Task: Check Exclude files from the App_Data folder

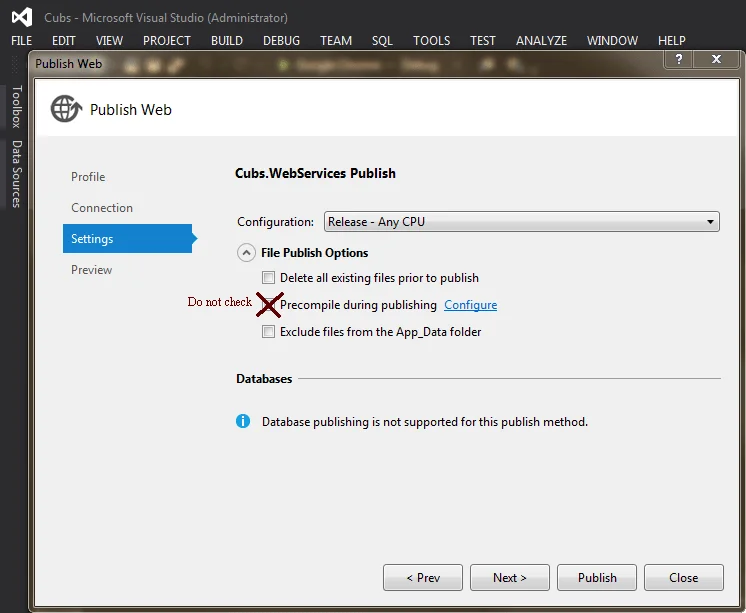Action: (x=268, y=332)
